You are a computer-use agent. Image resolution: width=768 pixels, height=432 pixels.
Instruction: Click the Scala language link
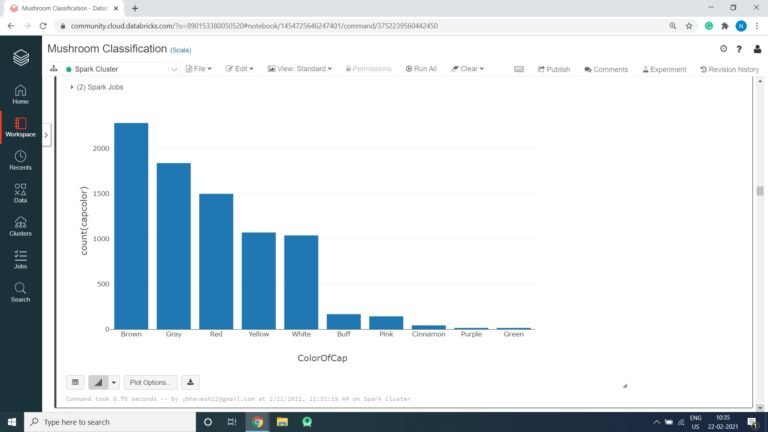180,50
